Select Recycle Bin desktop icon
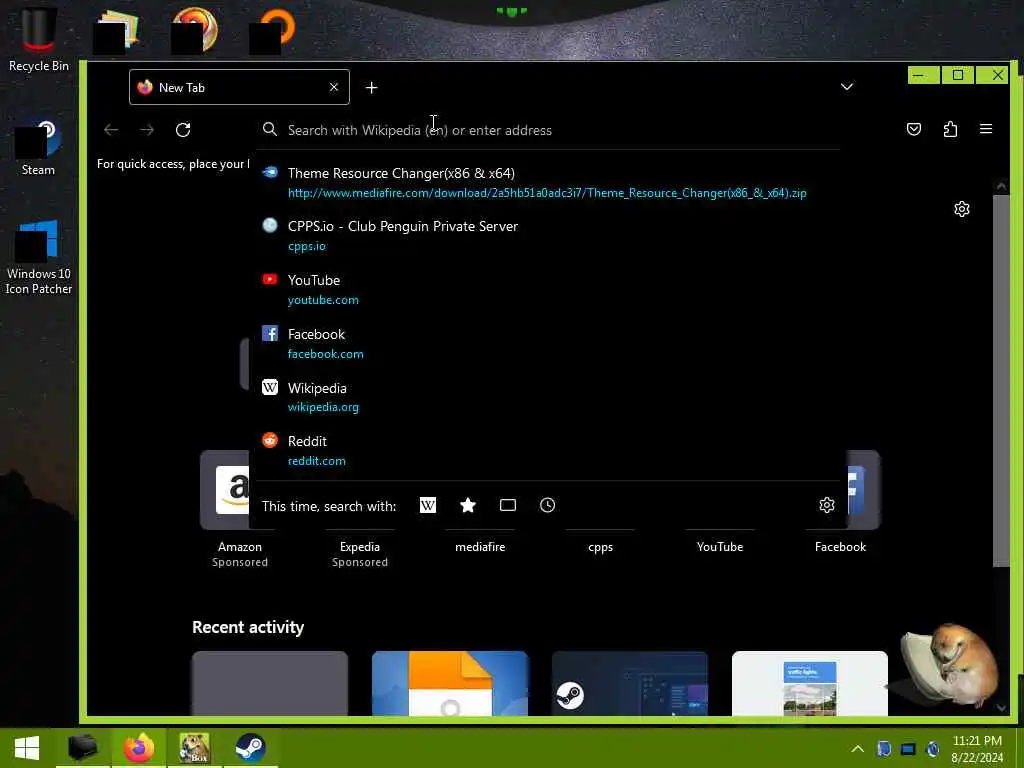This screenshot has width=1024, height=768. pyautogui.click(x=39, y=40)
